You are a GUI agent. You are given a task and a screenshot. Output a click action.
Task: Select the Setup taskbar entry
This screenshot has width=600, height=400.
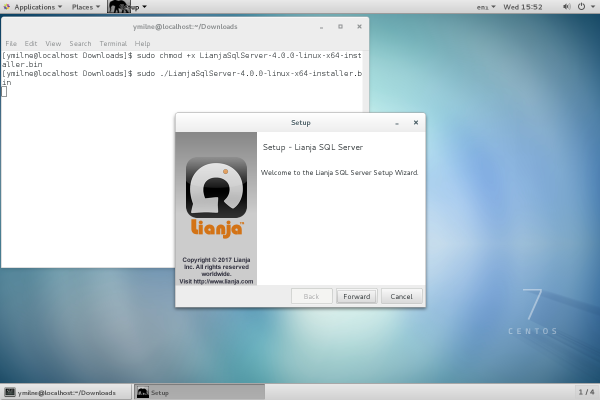click(198, 392)
